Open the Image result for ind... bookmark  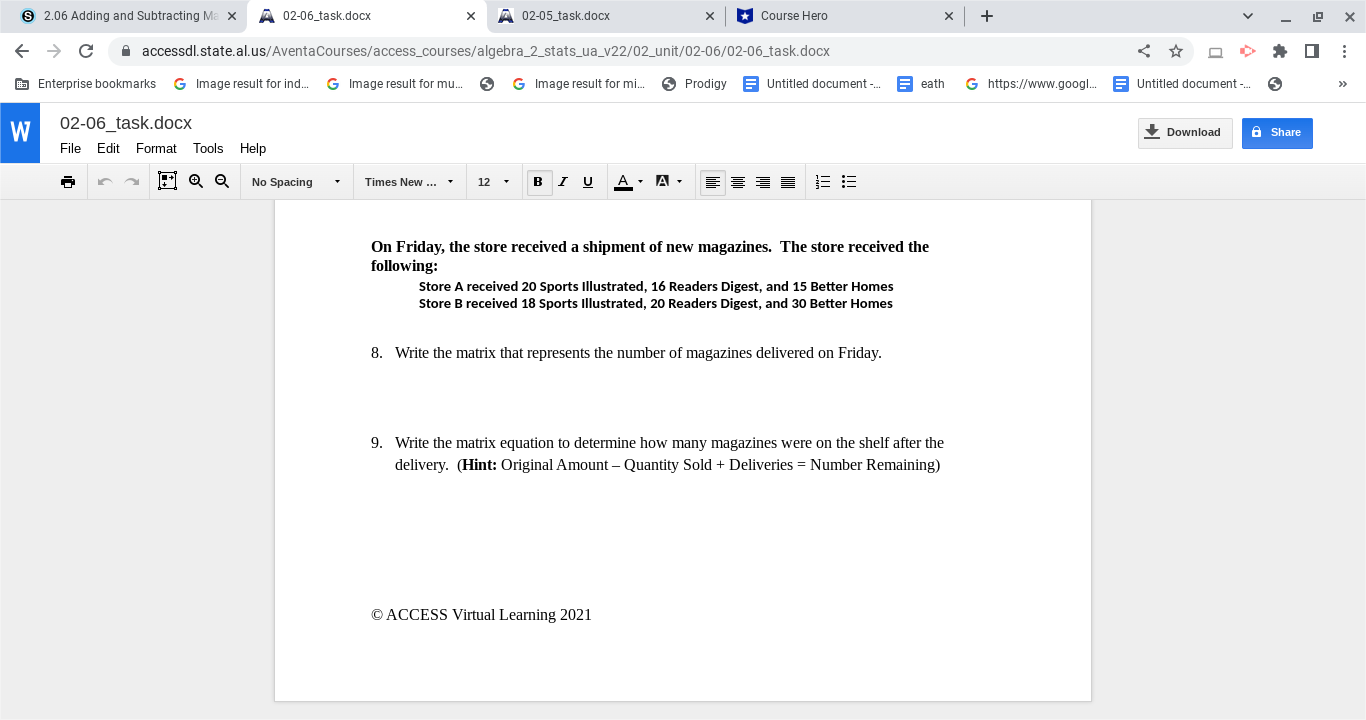coord(241,84)
